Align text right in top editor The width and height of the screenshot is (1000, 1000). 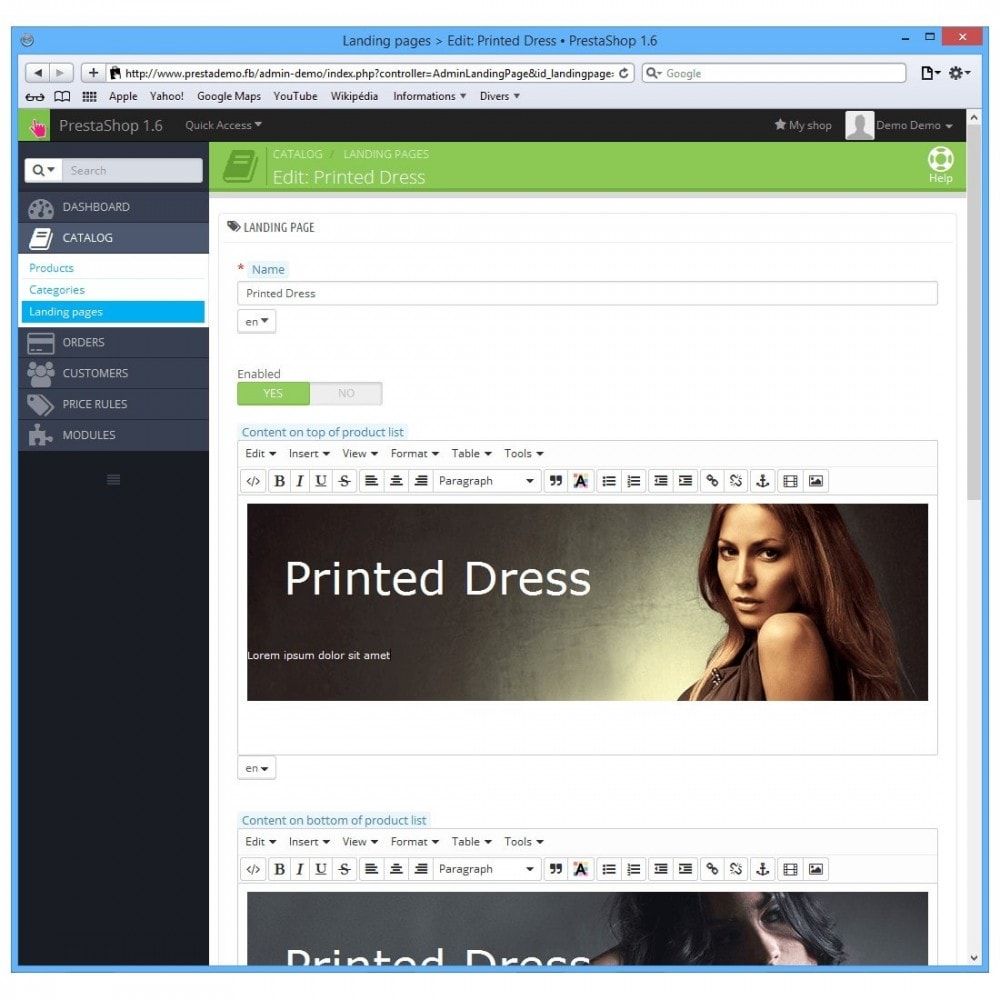(x=421, y=481)
